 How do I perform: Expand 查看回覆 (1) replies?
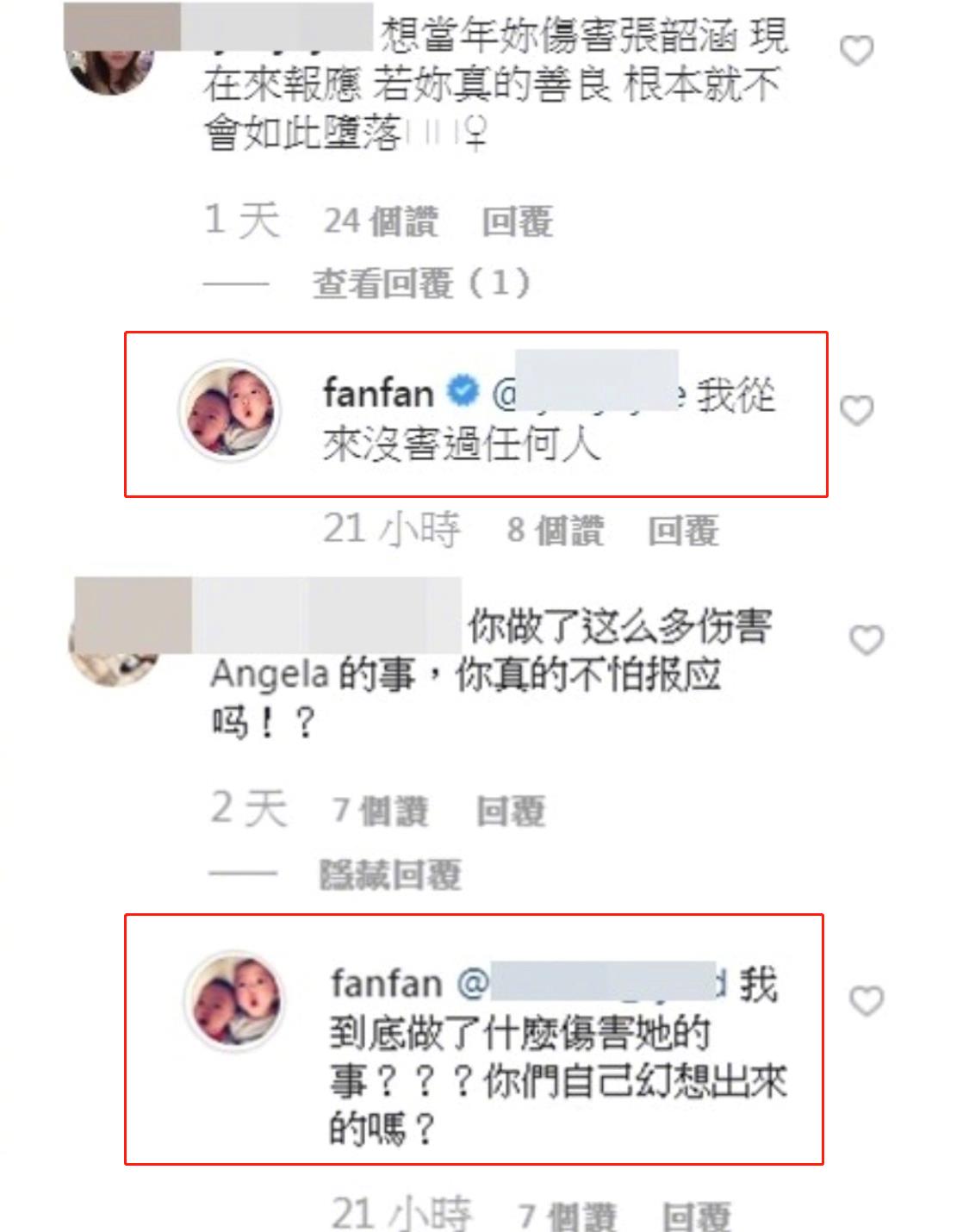pyautogui.click(x=421, y=283)
